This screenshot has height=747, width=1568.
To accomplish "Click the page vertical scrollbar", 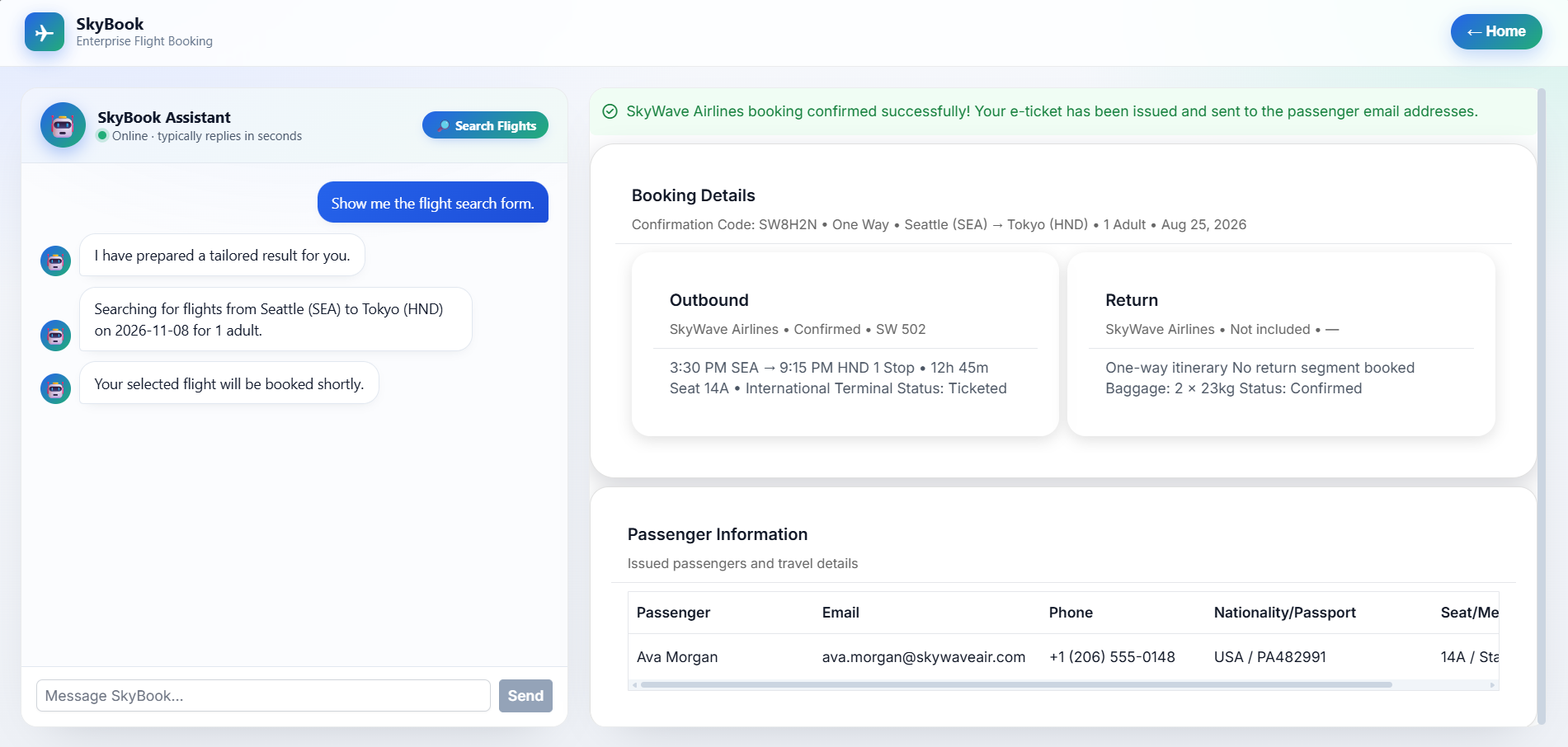I will click(1542, 406).
